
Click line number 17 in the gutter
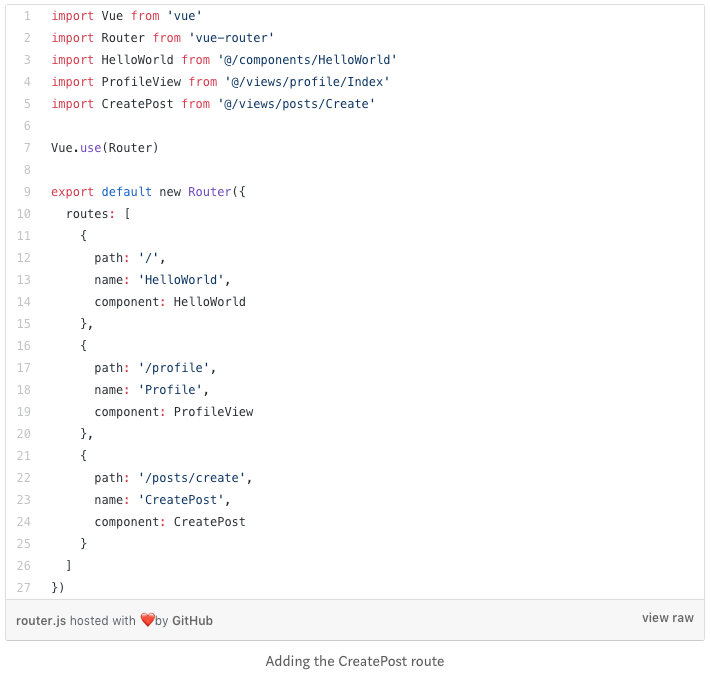23,368
